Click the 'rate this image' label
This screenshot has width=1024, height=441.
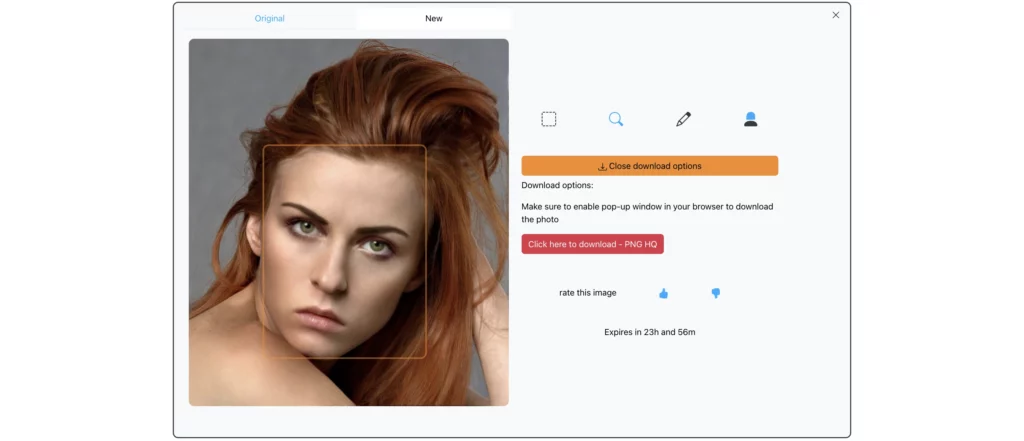coord(588,293)
